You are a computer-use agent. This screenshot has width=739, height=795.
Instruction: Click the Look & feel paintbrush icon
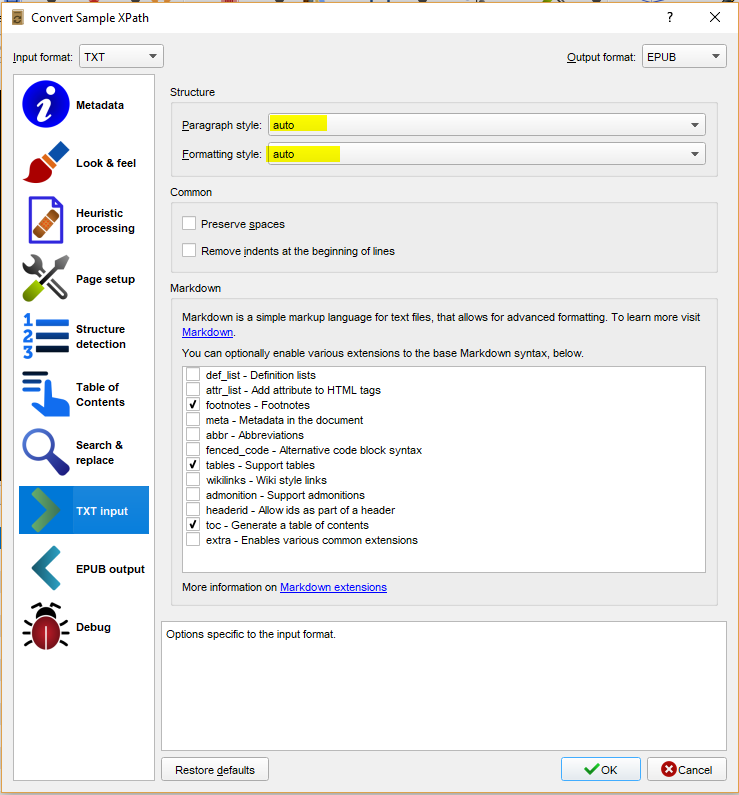[46, 162]
